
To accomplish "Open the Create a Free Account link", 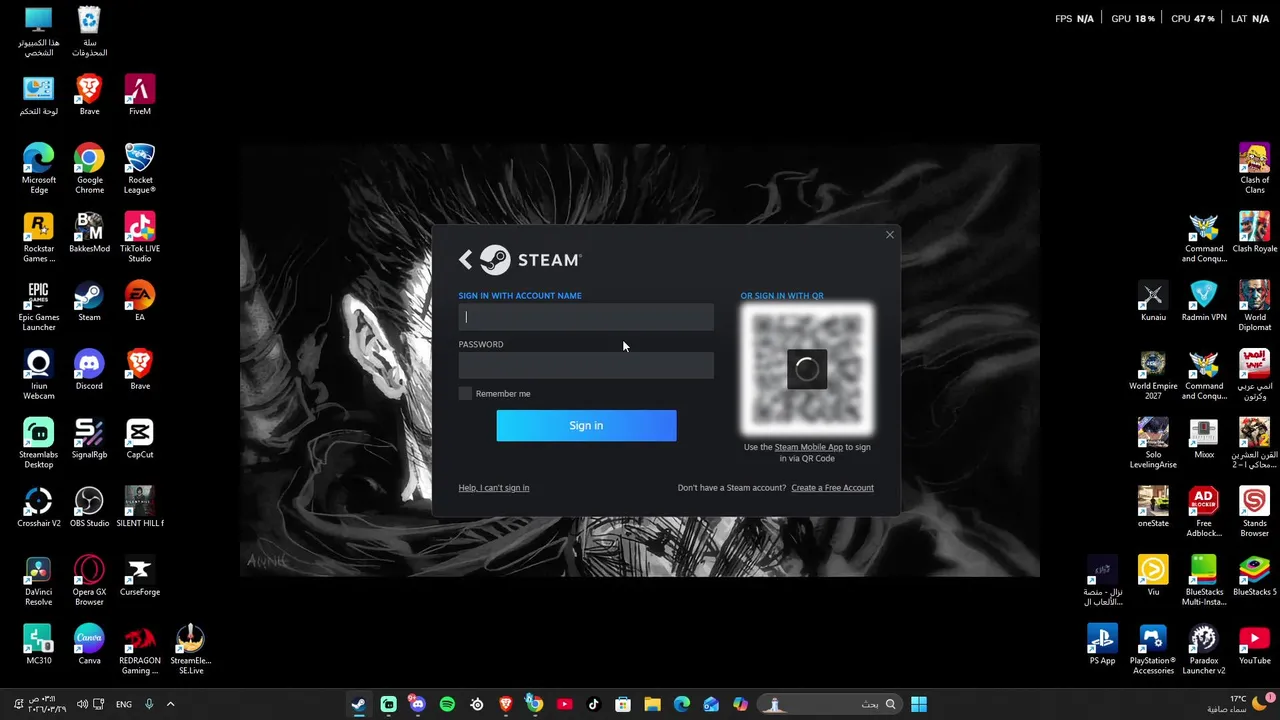I will (x=832, y=488).
